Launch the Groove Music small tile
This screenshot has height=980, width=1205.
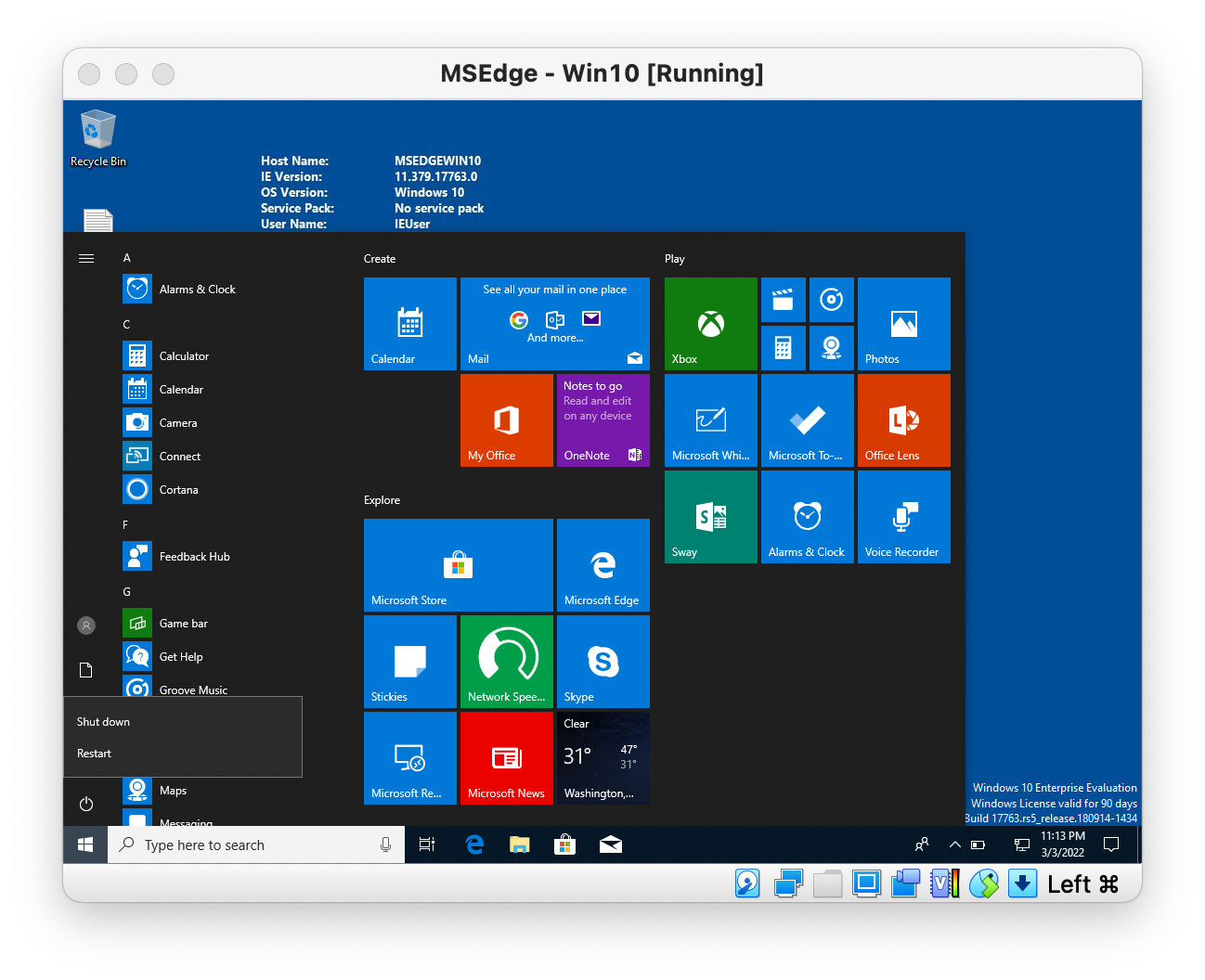136,688
